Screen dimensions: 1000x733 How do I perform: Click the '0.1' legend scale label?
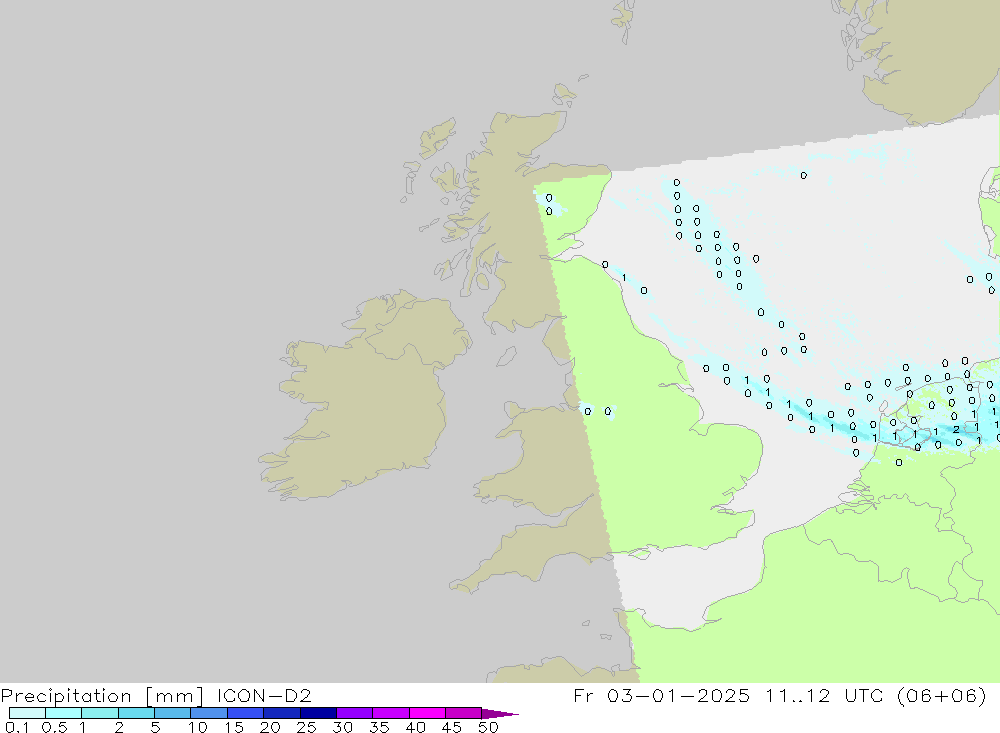click(x=17, y=727)
